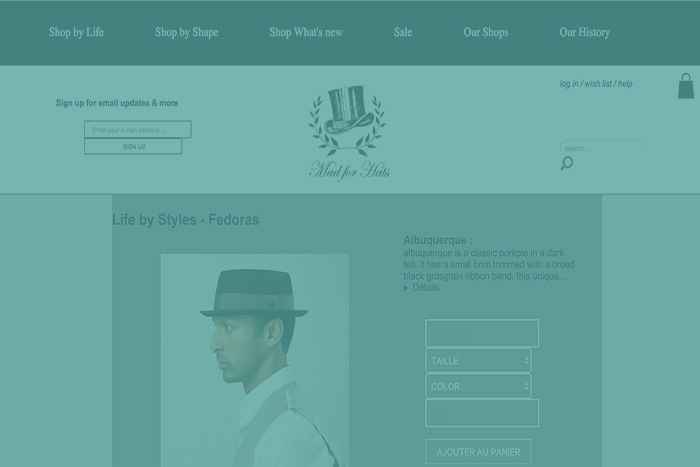Viewport: 700px width, 467px height.
Task: Click the log in link
Action: point(568,84)
